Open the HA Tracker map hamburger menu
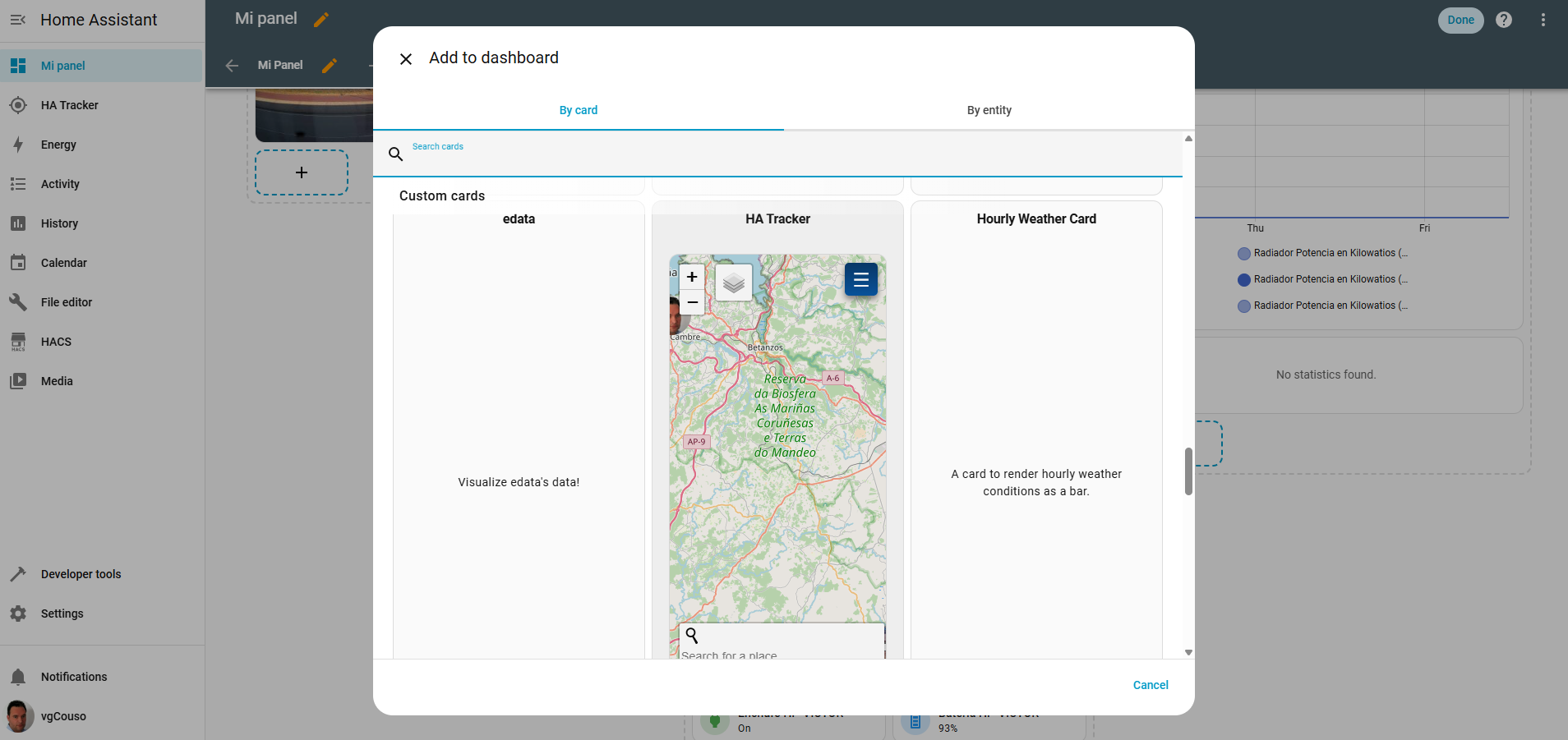Image resolution: width=1568 pixels, height=740 pixels. 861,279
